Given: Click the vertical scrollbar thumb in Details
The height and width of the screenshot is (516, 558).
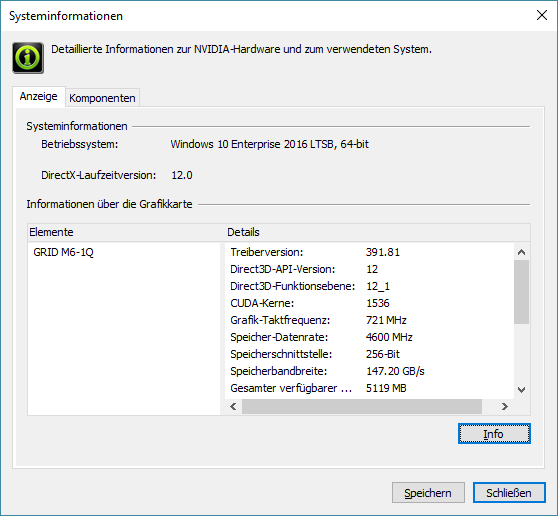Looking at the screenshot, I should point(522,292).
